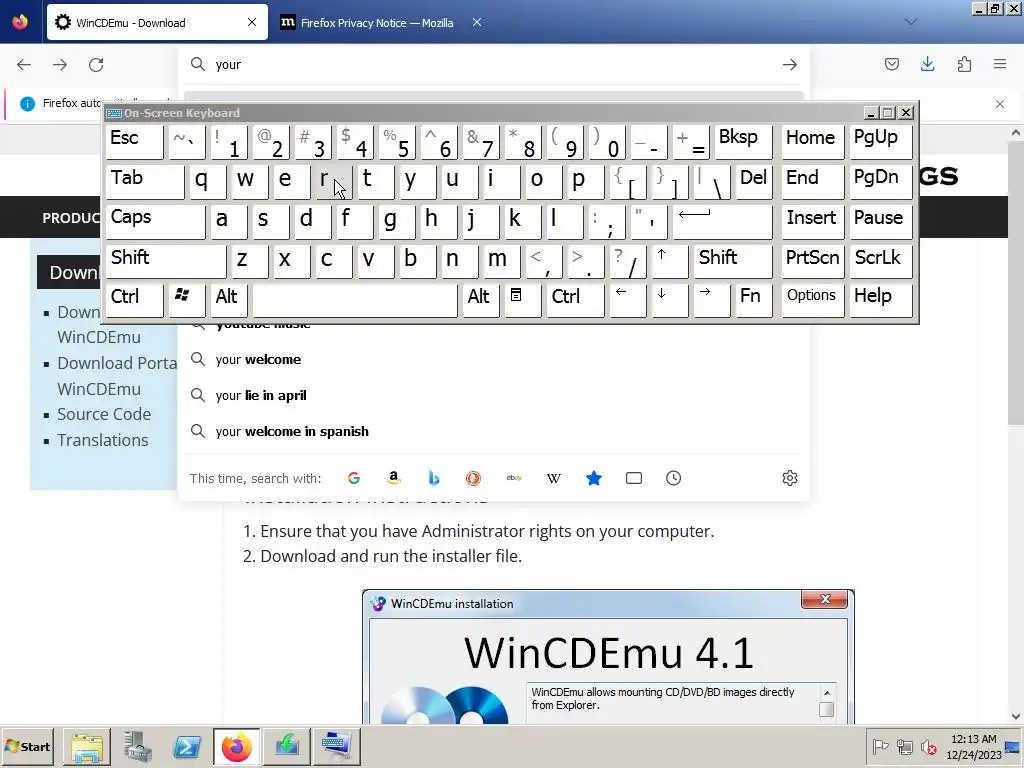This screenshot has width=1024, height=768.
Task: Click the context menu key
Action: [x=522, y=300]
